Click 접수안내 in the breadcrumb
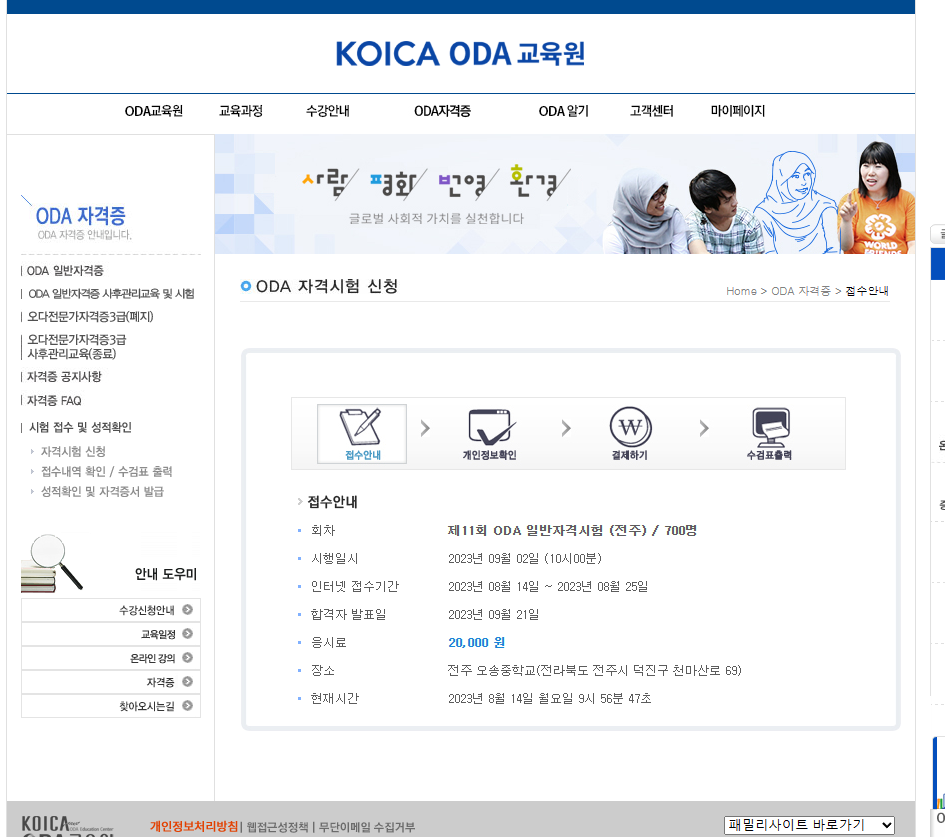 coord(867,291)
